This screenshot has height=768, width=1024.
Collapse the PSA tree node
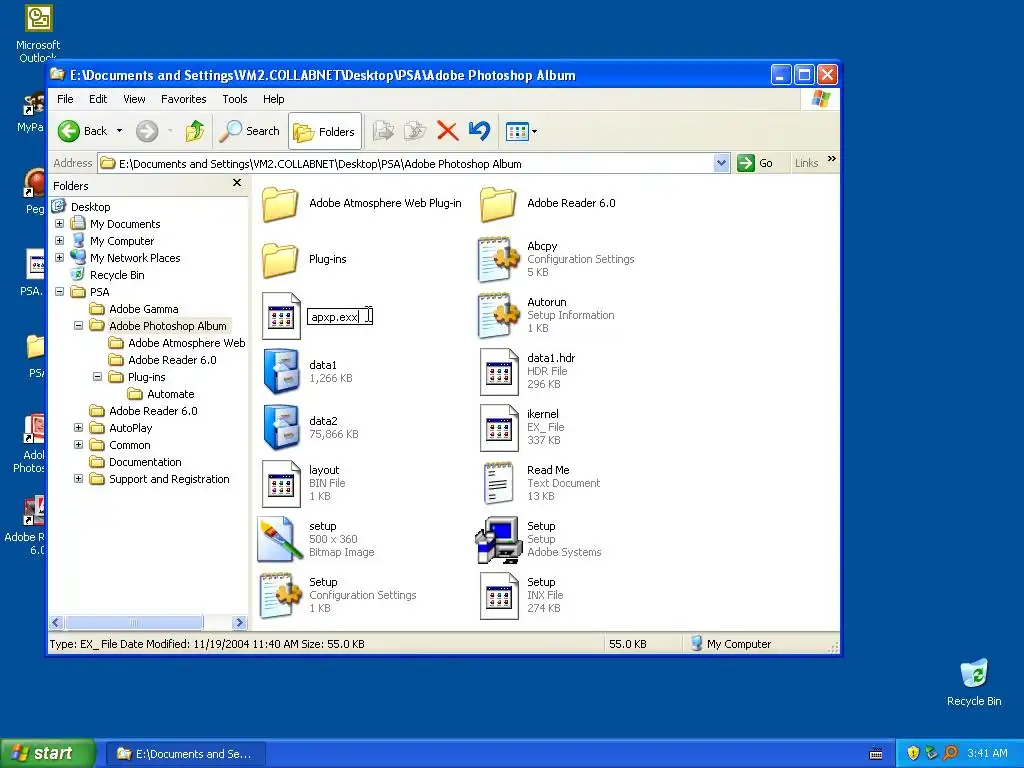[x=59, y=292]
